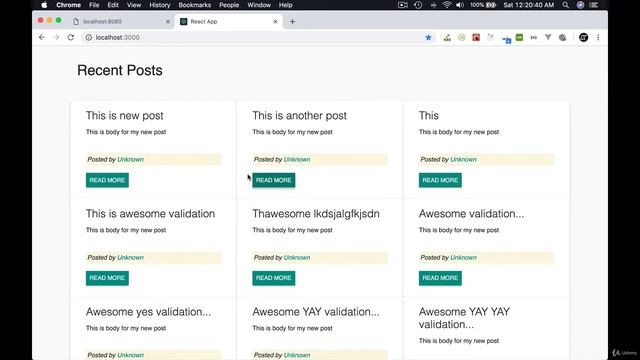640x360 pixels.
Task: Open the Chrome application menu
Action: [68, 5]
